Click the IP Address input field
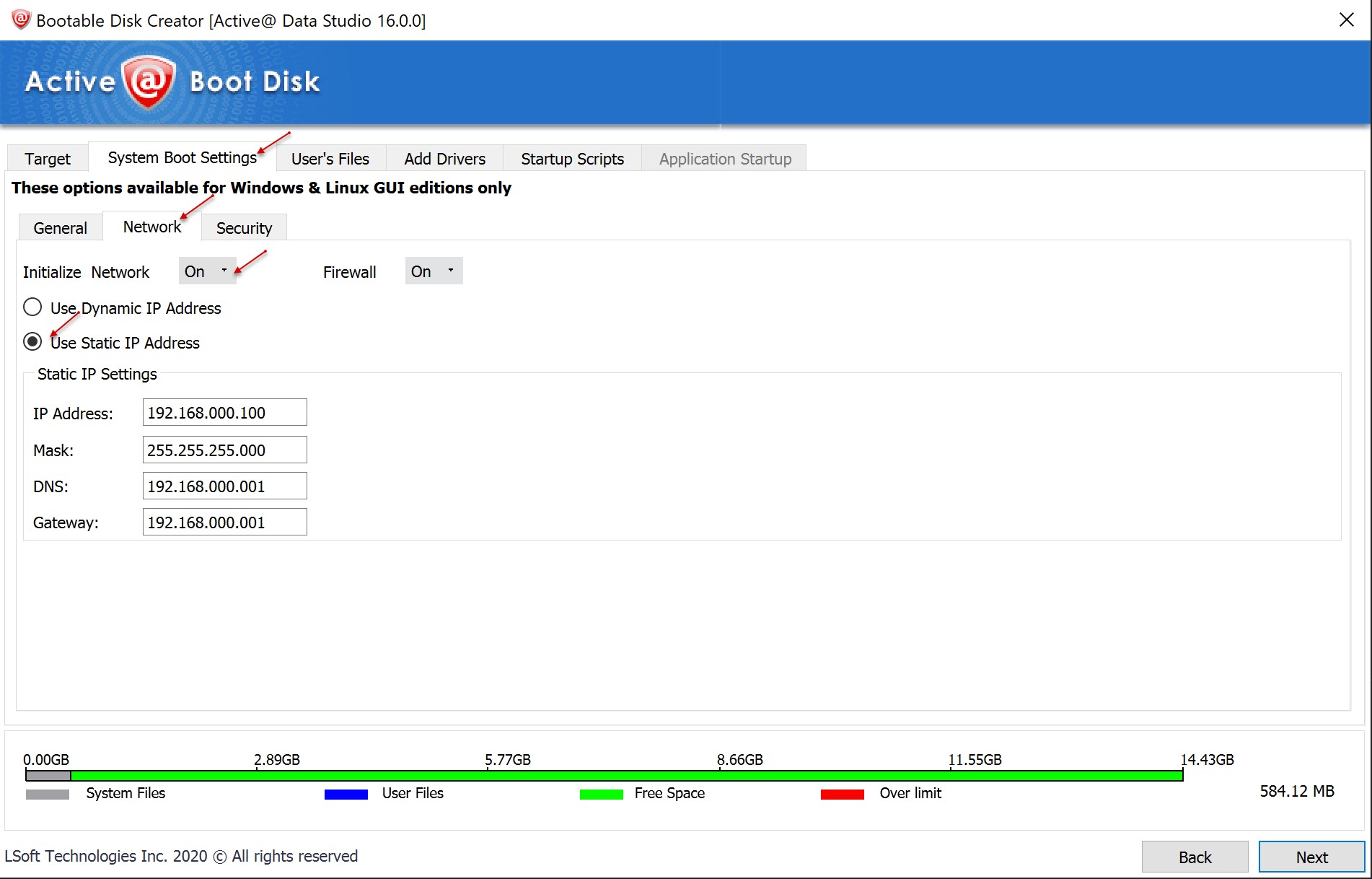 [224, 412]
